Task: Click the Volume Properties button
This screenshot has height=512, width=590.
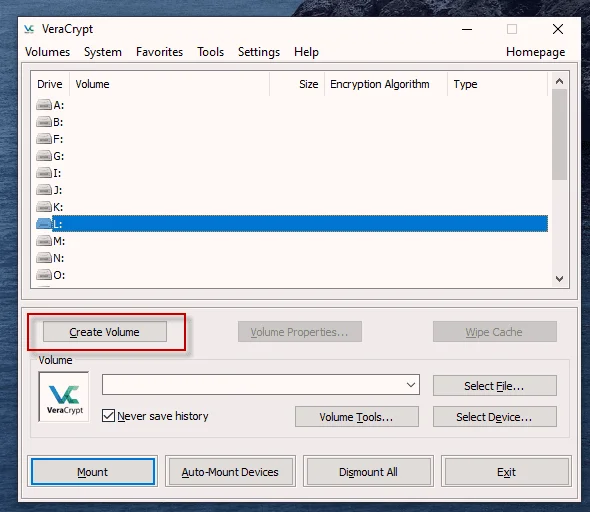Action: 300,332
